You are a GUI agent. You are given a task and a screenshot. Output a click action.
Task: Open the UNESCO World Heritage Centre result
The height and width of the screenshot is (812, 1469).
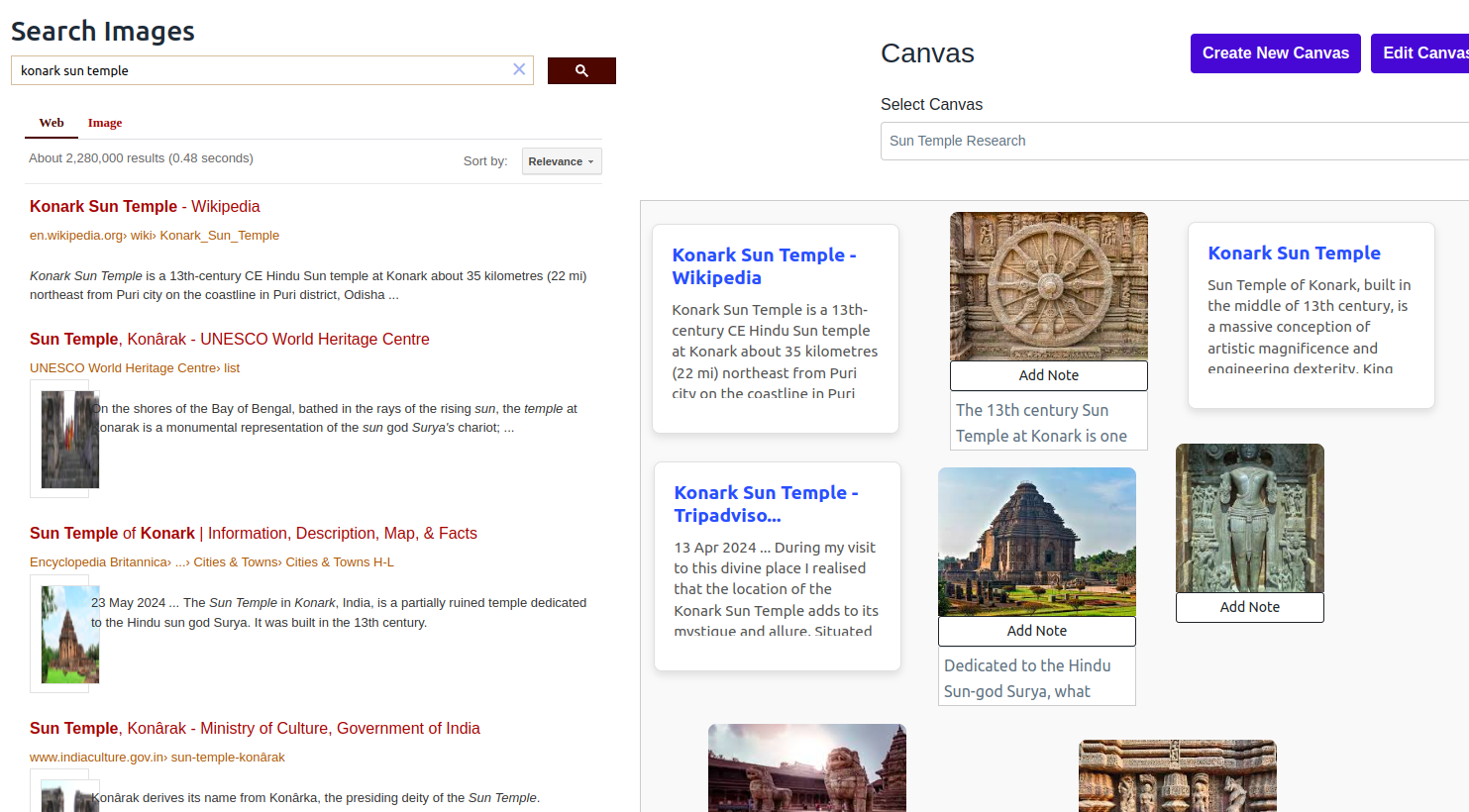[230, 339]
